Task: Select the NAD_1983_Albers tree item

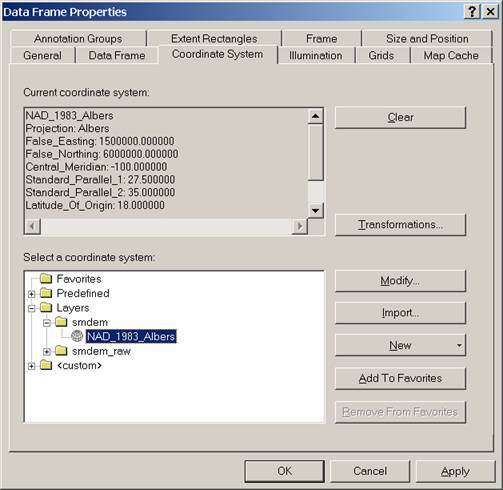Action: click(131, 336)
